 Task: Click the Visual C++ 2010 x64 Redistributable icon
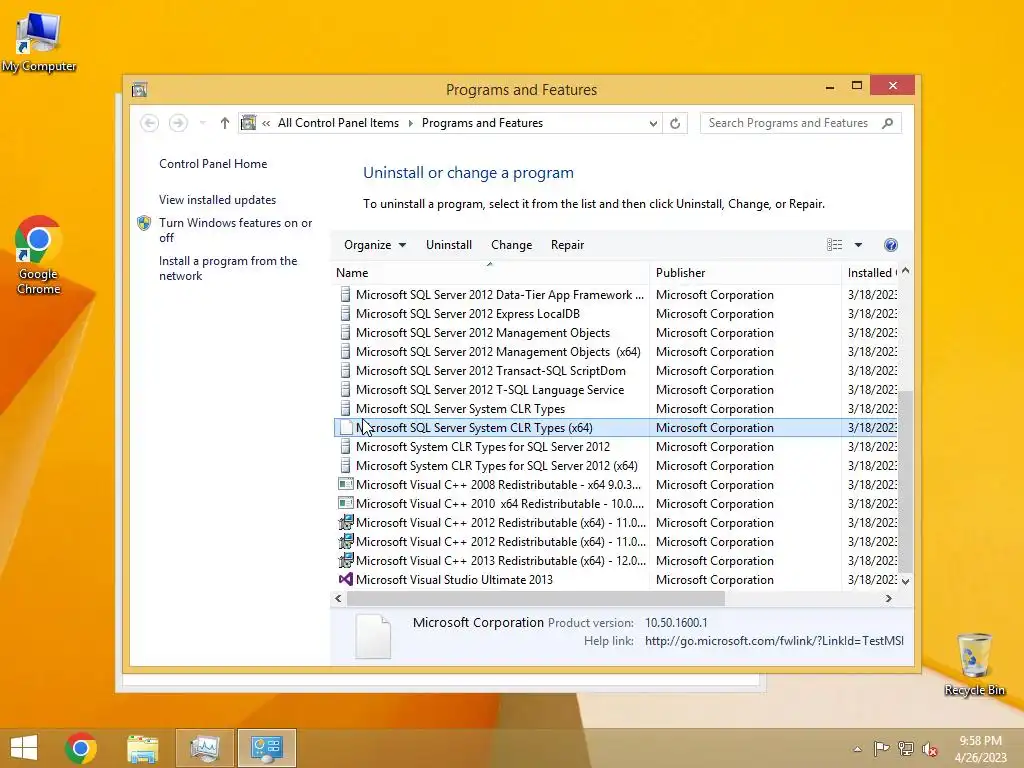pos(345,504)
